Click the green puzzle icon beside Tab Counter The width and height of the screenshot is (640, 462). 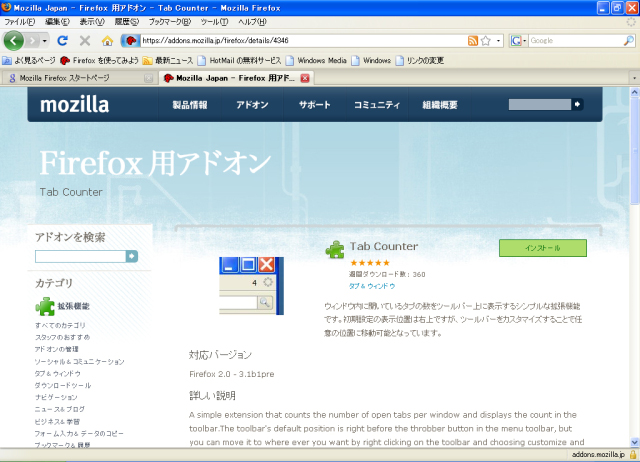(x=335, y=249)
